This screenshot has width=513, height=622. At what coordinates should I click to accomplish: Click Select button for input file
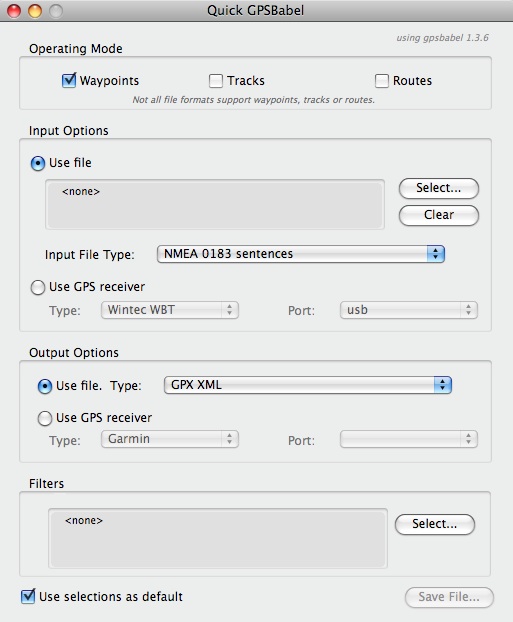click(439, 188)
